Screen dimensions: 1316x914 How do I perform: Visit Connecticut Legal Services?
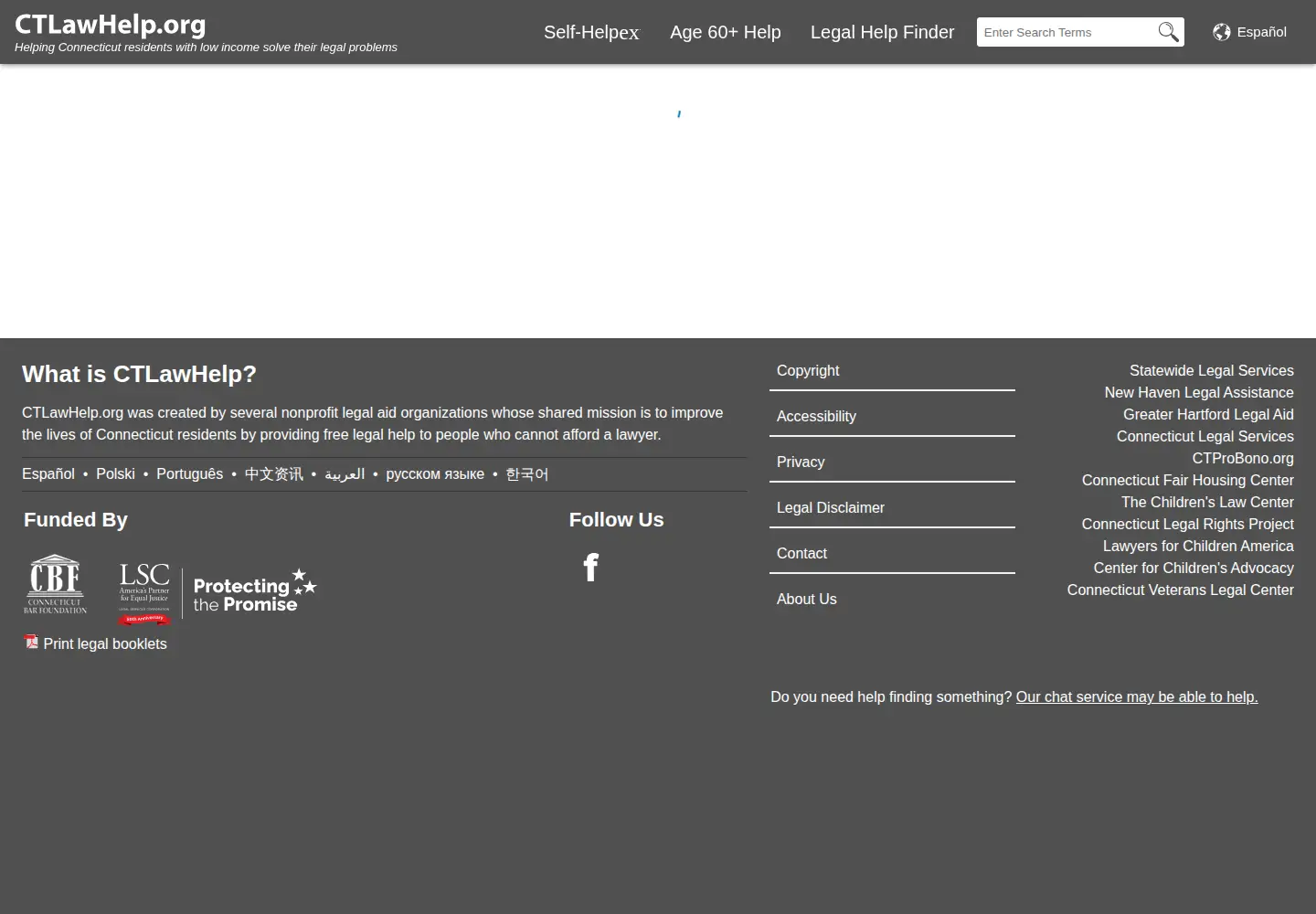click(1205, 436)
